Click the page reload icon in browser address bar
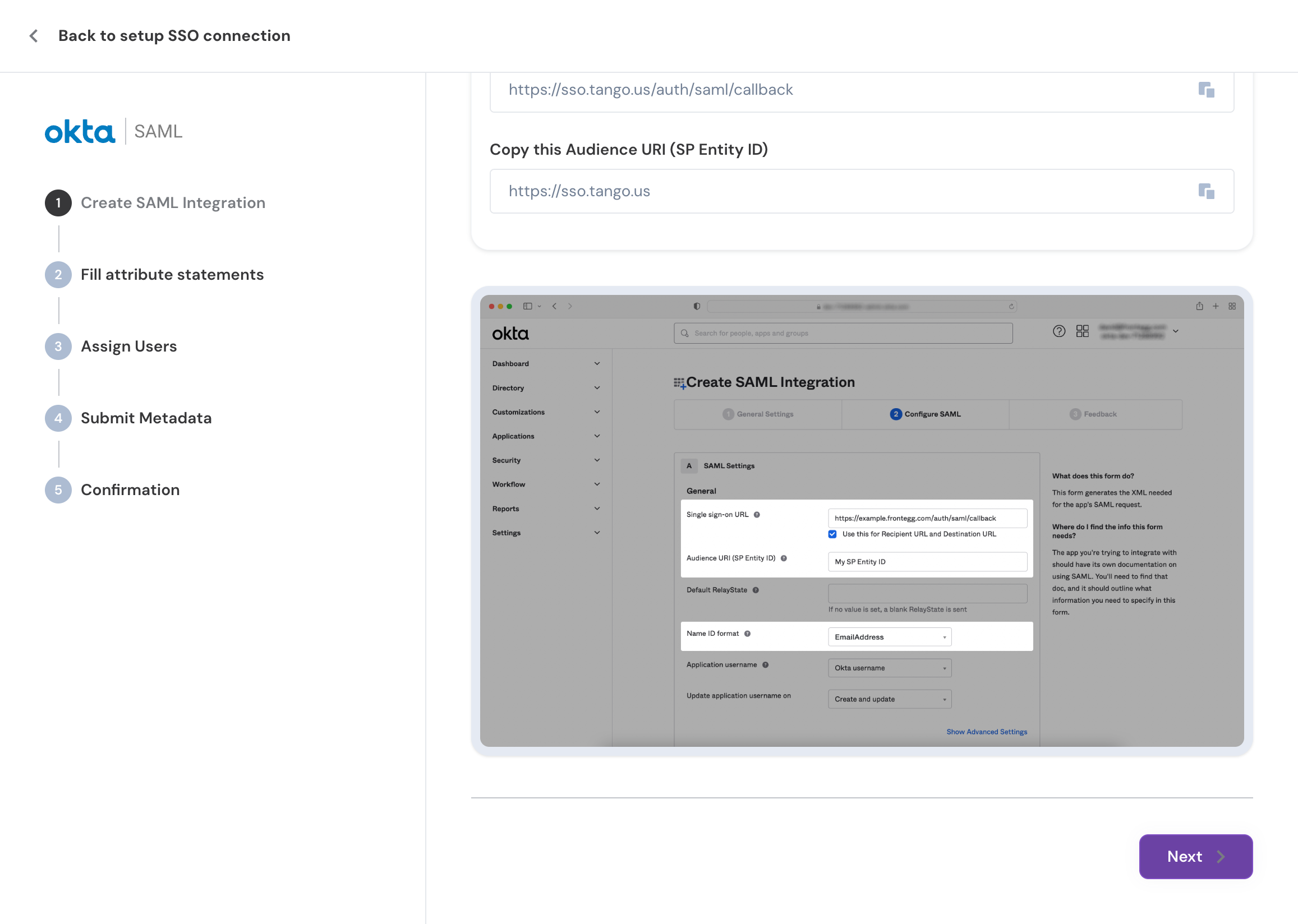Image resolution: width=1298 pixels, height=924 pixels. tap(1011, 307)
